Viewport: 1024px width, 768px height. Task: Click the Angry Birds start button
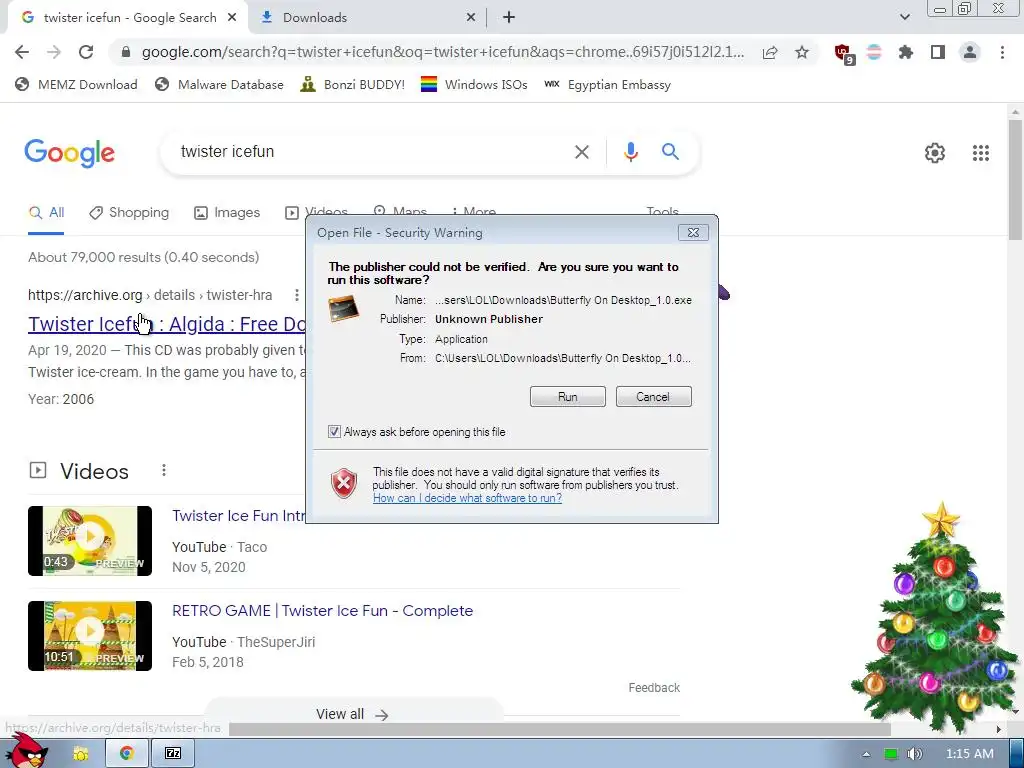click(26, 750)
